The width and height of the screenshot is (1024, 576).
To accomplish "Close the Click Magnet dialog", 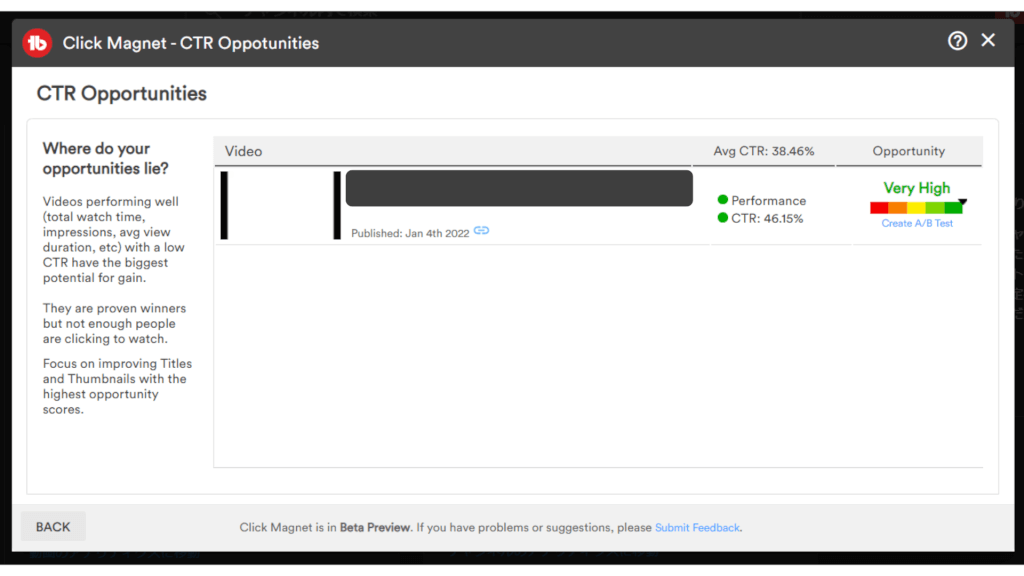I will 988,40.
